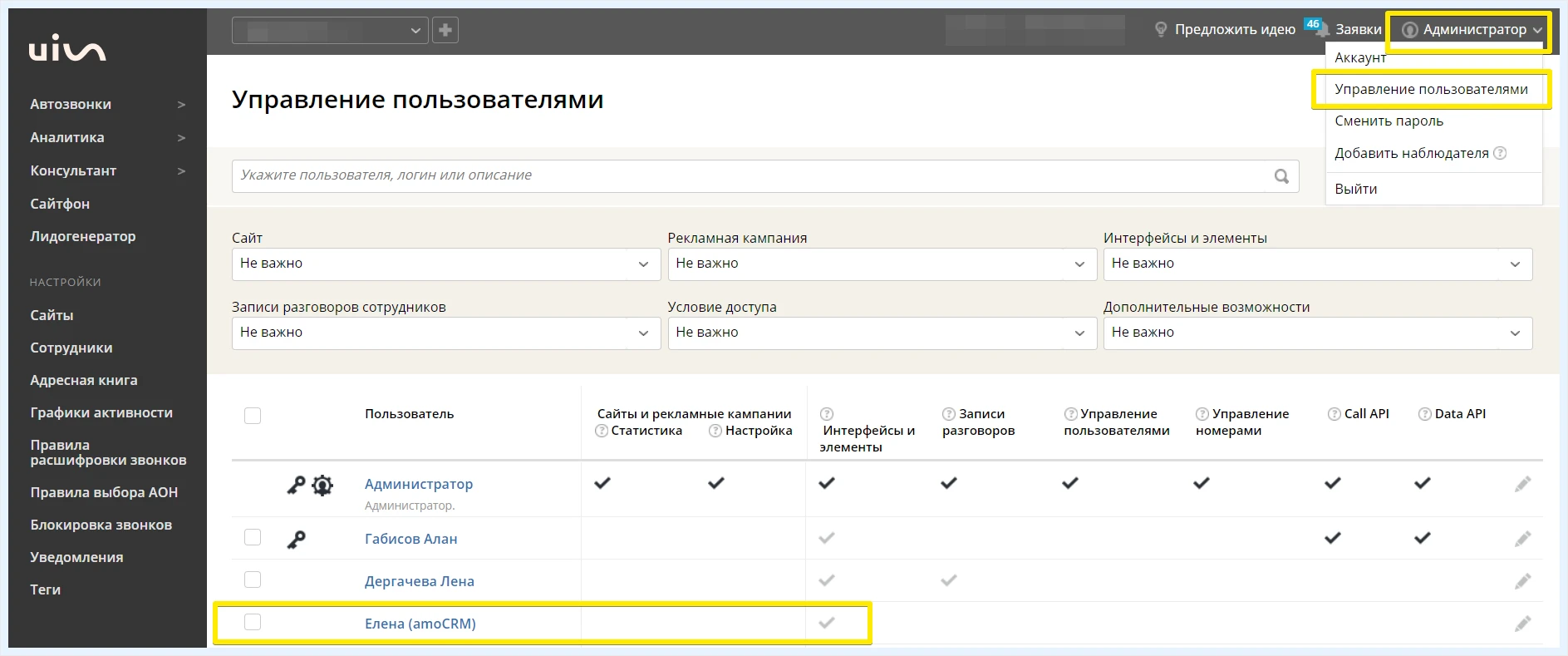
Task: Open the Администратор user link
Action: pyautogui.click(x=419, y=484)
